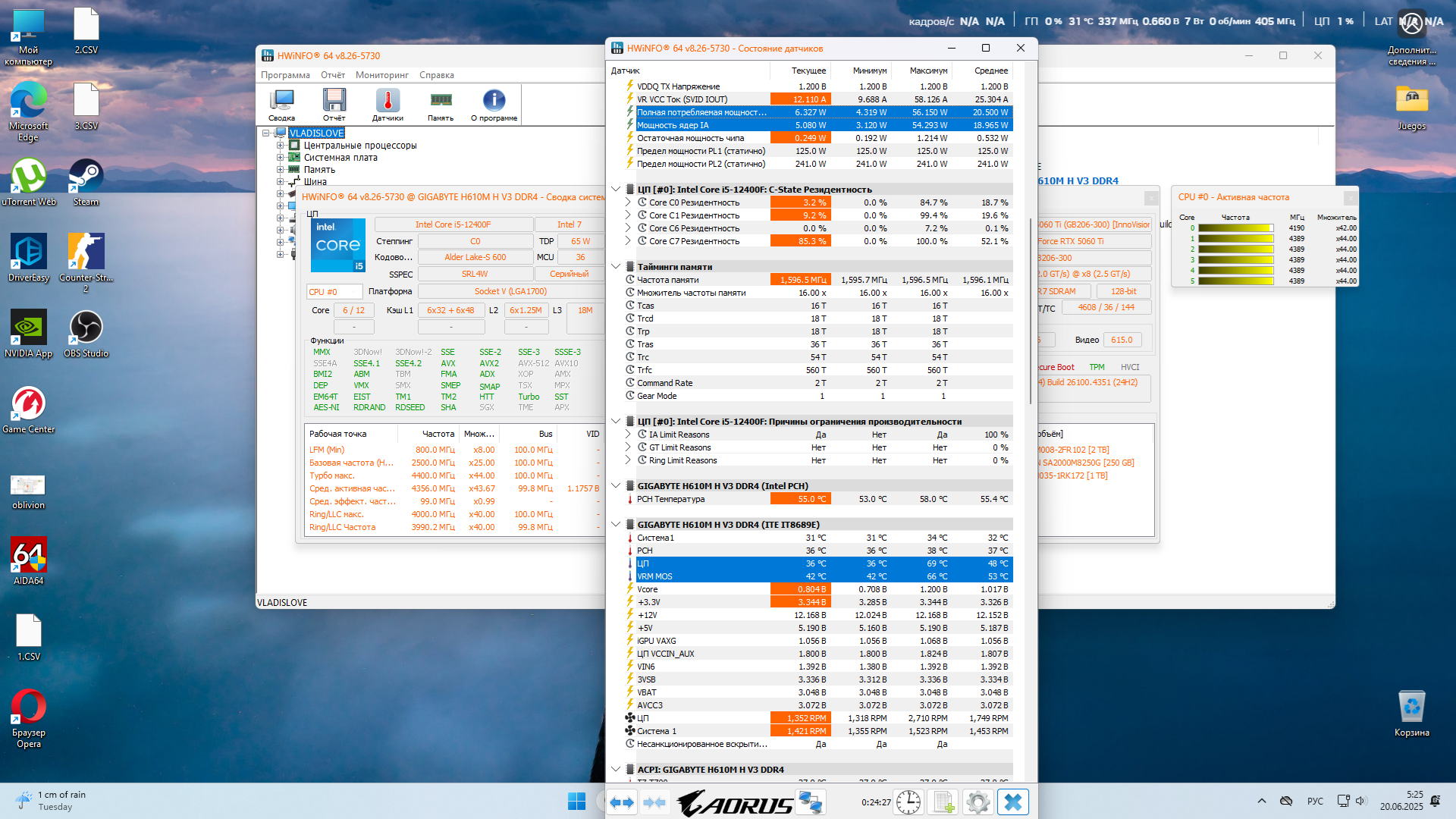This screenshot has height=819, width=1456.
Task: Click the Максимум column header
Action: coord(922,71)
